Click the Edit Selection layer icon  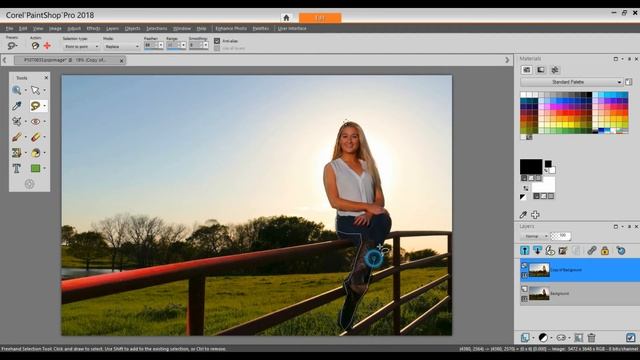tap(562, 250)
